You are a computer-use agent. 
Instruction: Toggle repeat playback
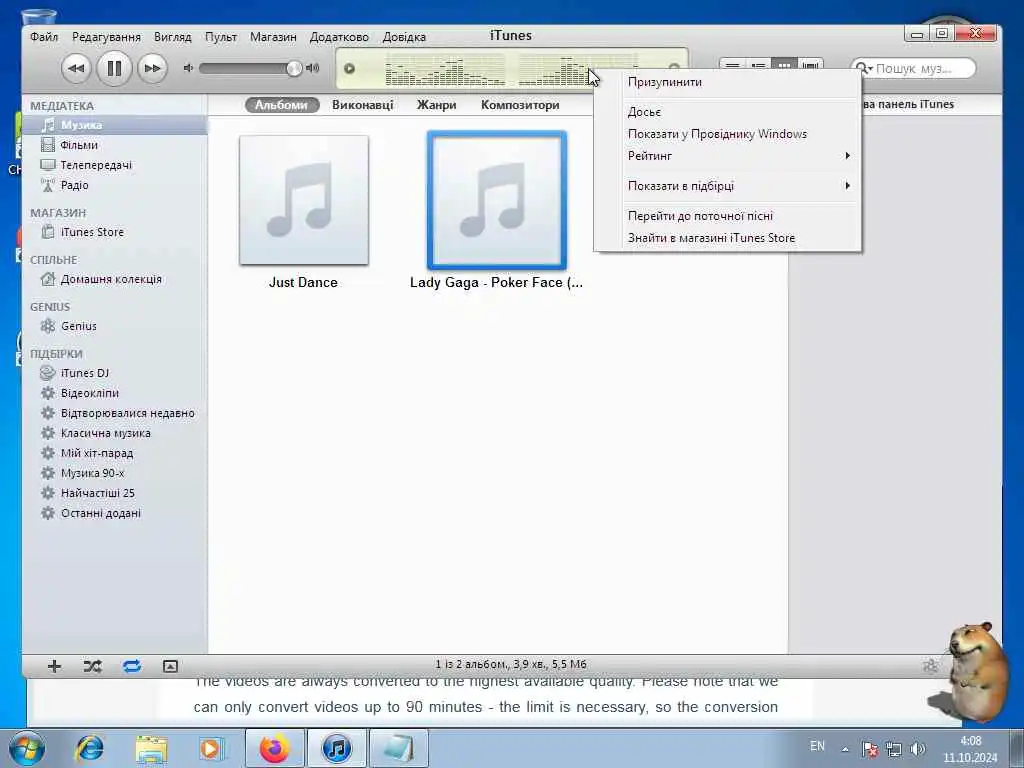(x=131, y=666)
